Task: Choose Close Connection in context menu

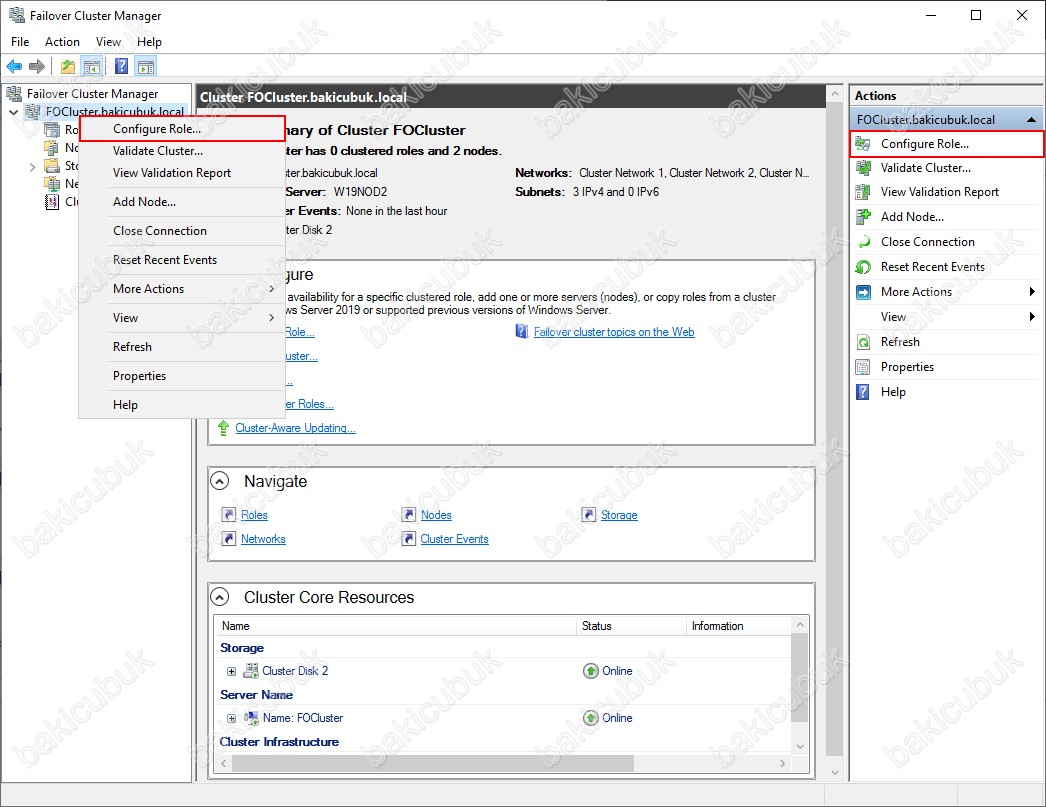Action: (182, 231)
